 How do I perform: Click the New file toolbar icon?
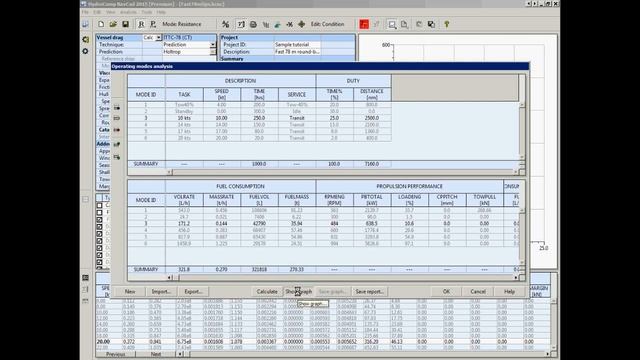(x=101, y=24)
